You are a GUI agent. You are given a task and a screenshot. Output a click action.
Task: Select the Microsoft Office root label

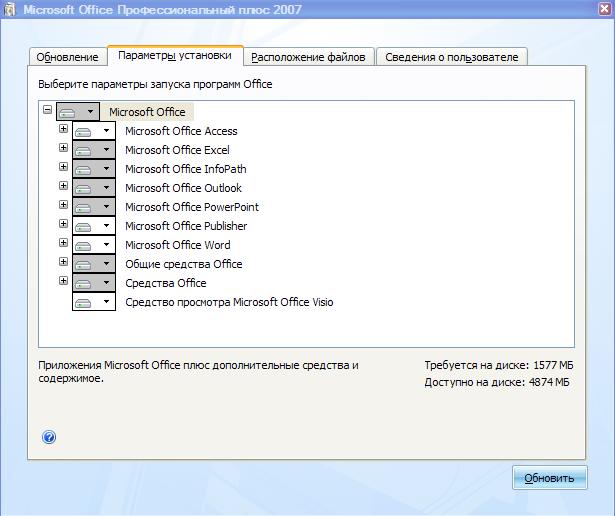point(147,112)
